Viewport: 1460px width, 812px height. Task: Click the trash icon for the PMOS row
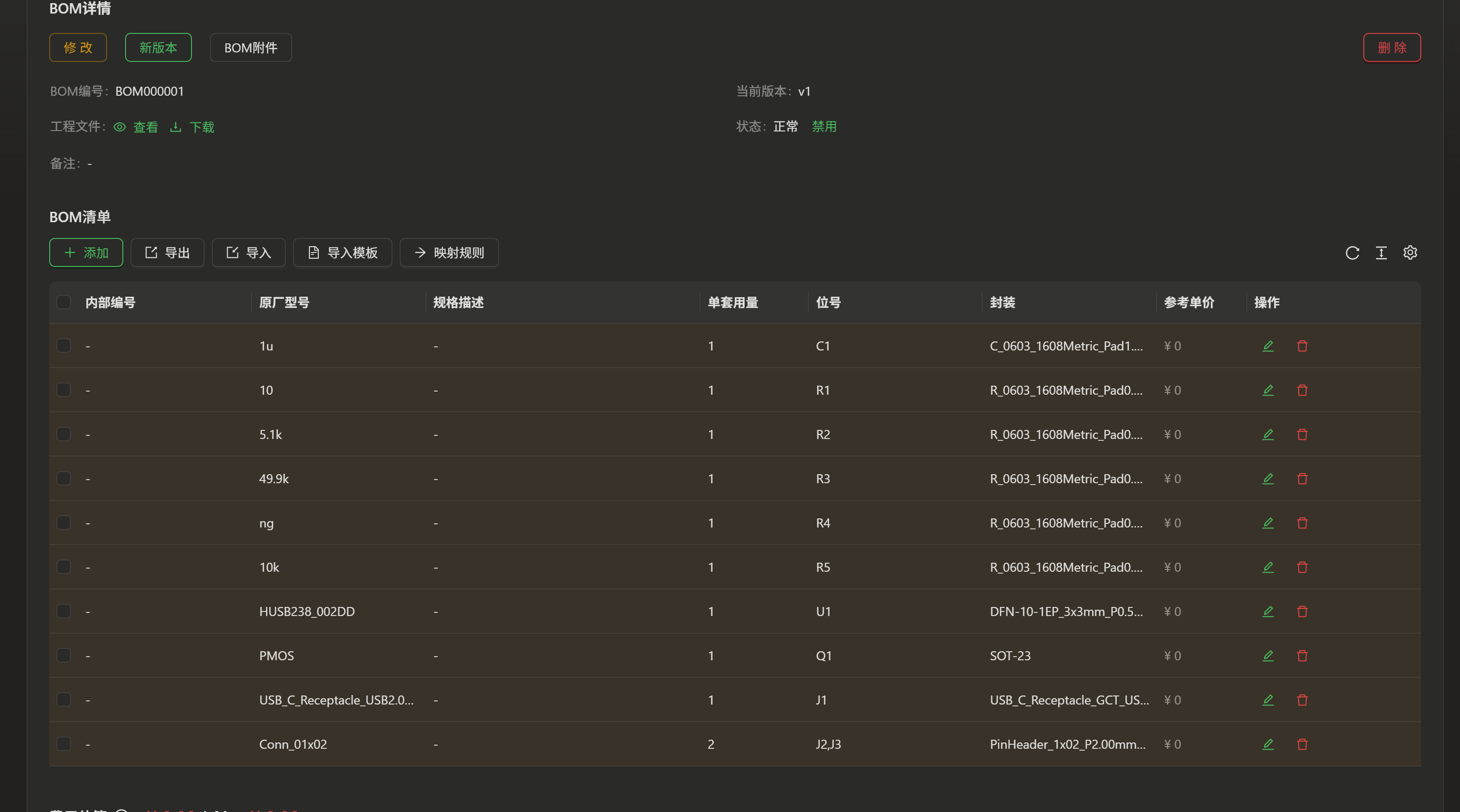click(1302, 656)
